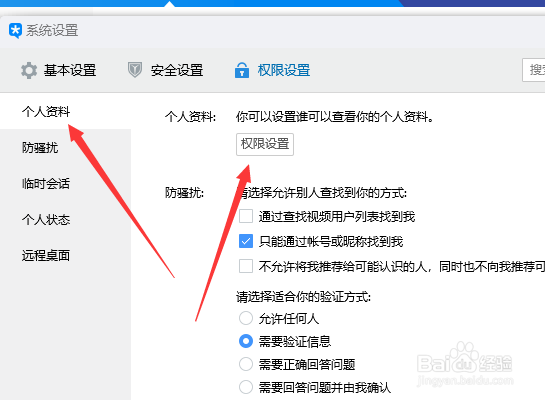545x400 pixels.
Task: Click the 权限设置 button under 个人资料
Action: click(265, 144)
